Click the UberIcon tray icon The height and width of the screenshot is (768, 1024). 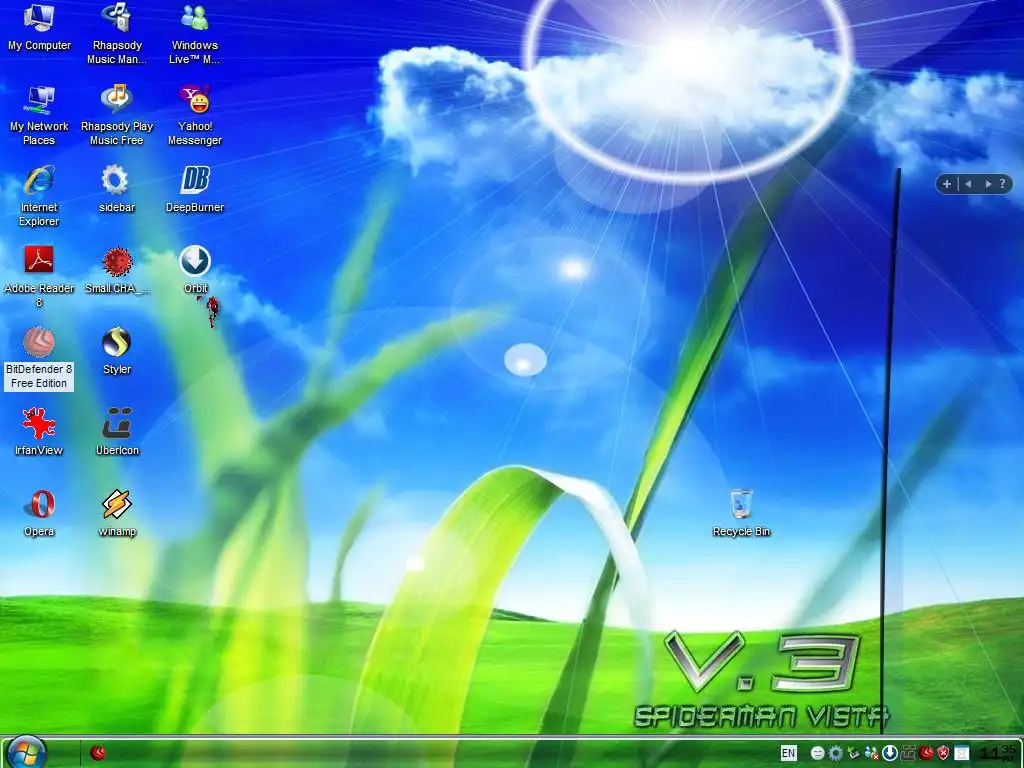(908, 753)
